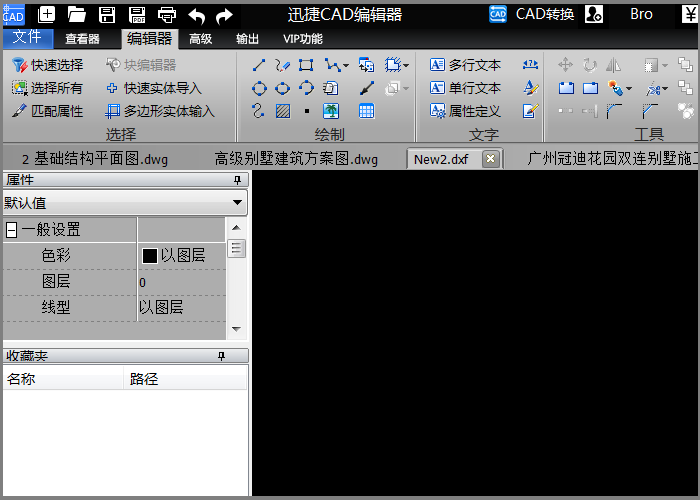Viewport: 700px width, 500px height.
Task: Open the 文件 menu tab
Action: point(28,38)
